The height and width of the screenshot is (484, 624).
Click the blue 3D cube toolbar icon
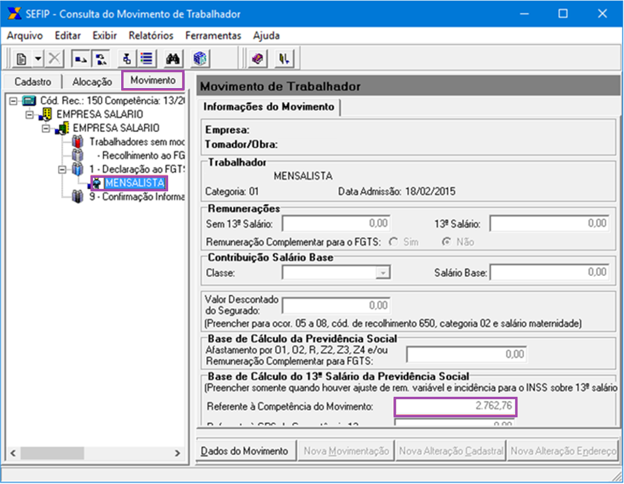coord(200,59)
